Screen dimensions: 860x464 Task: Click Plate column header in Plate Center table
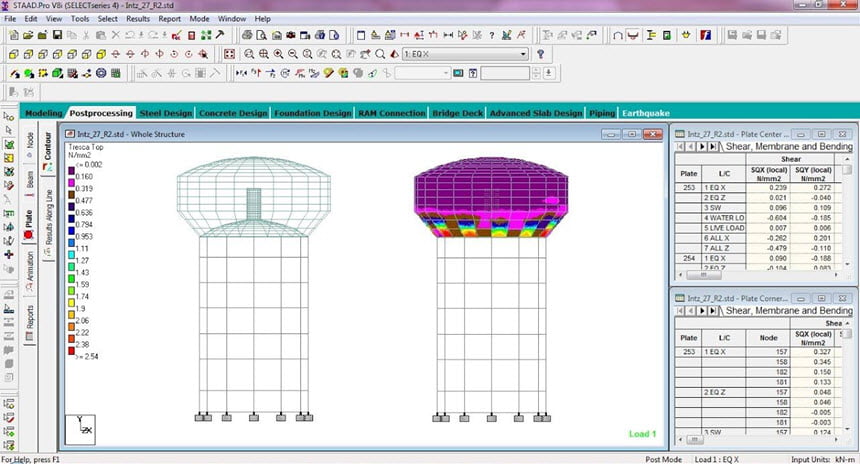coord(688,173)
